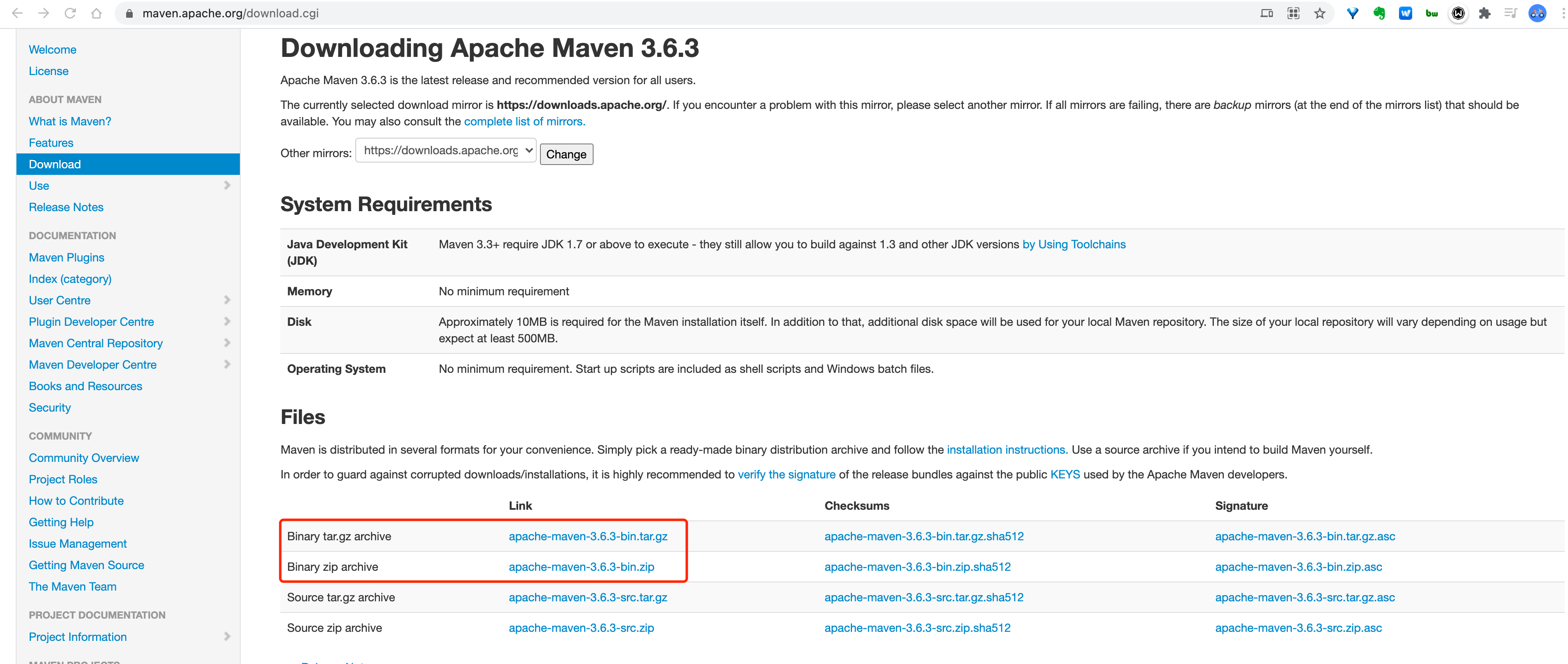Click the green bw extension icon
1568x664 pixels.
point(1432,13)
